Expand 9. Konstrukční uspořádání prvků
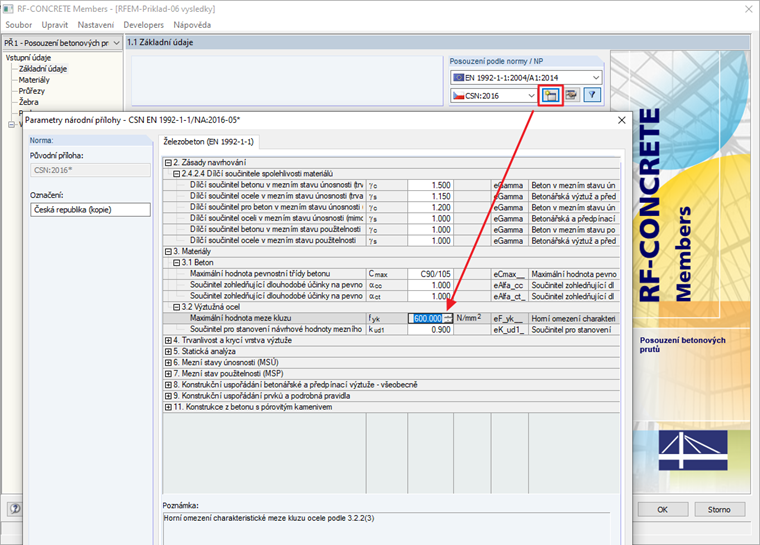 click(168, 396)
